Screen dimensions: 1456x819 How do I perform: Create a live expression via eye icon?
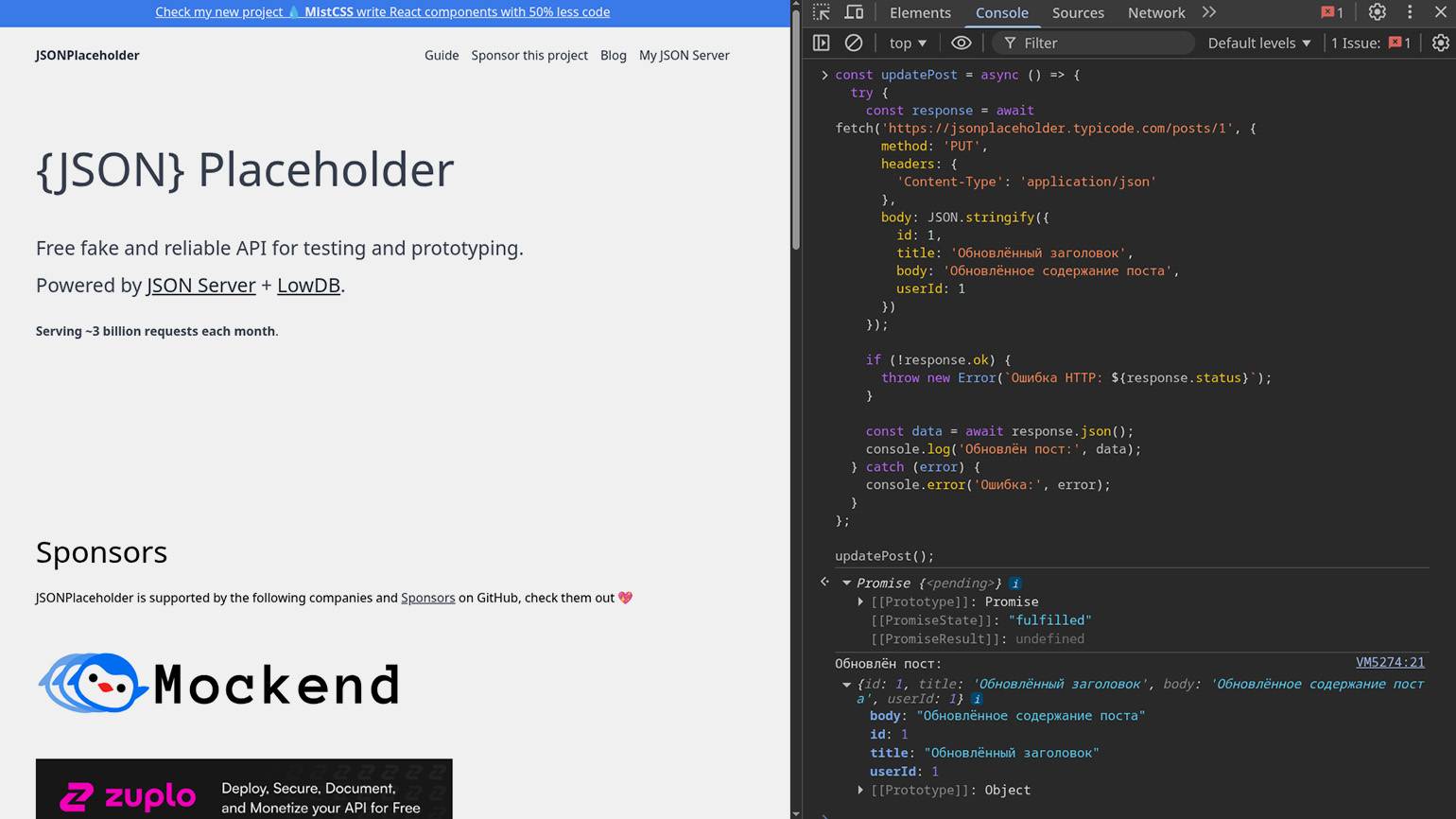[x=961, y=43]
